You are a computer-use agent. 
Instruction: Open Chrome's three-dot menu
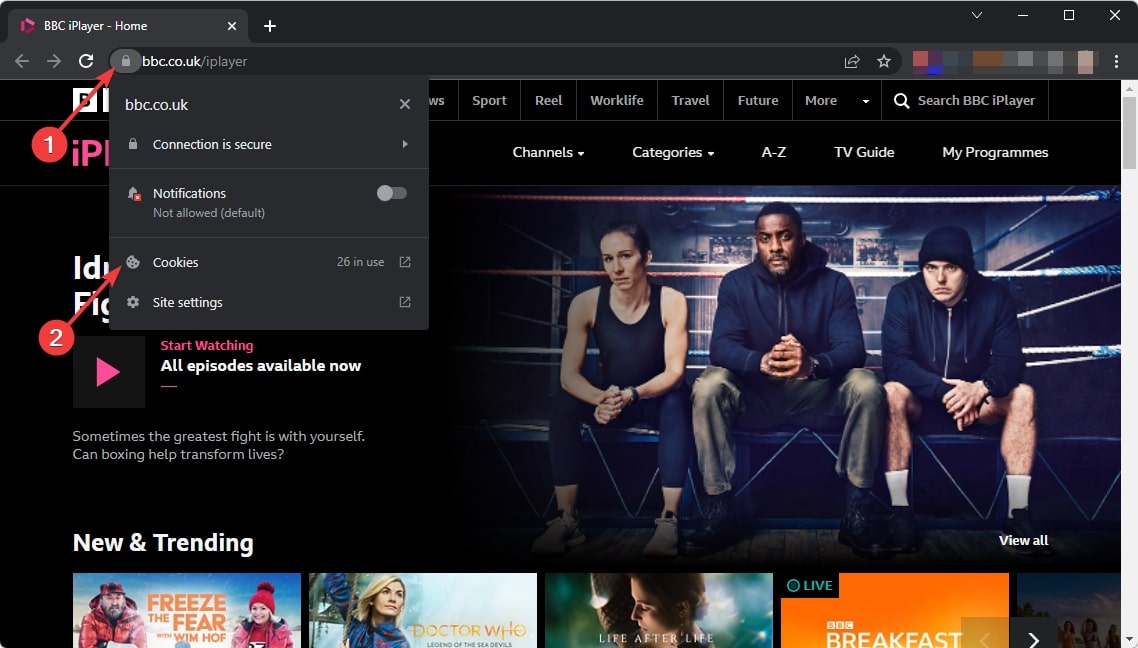tap(1117, 61)
